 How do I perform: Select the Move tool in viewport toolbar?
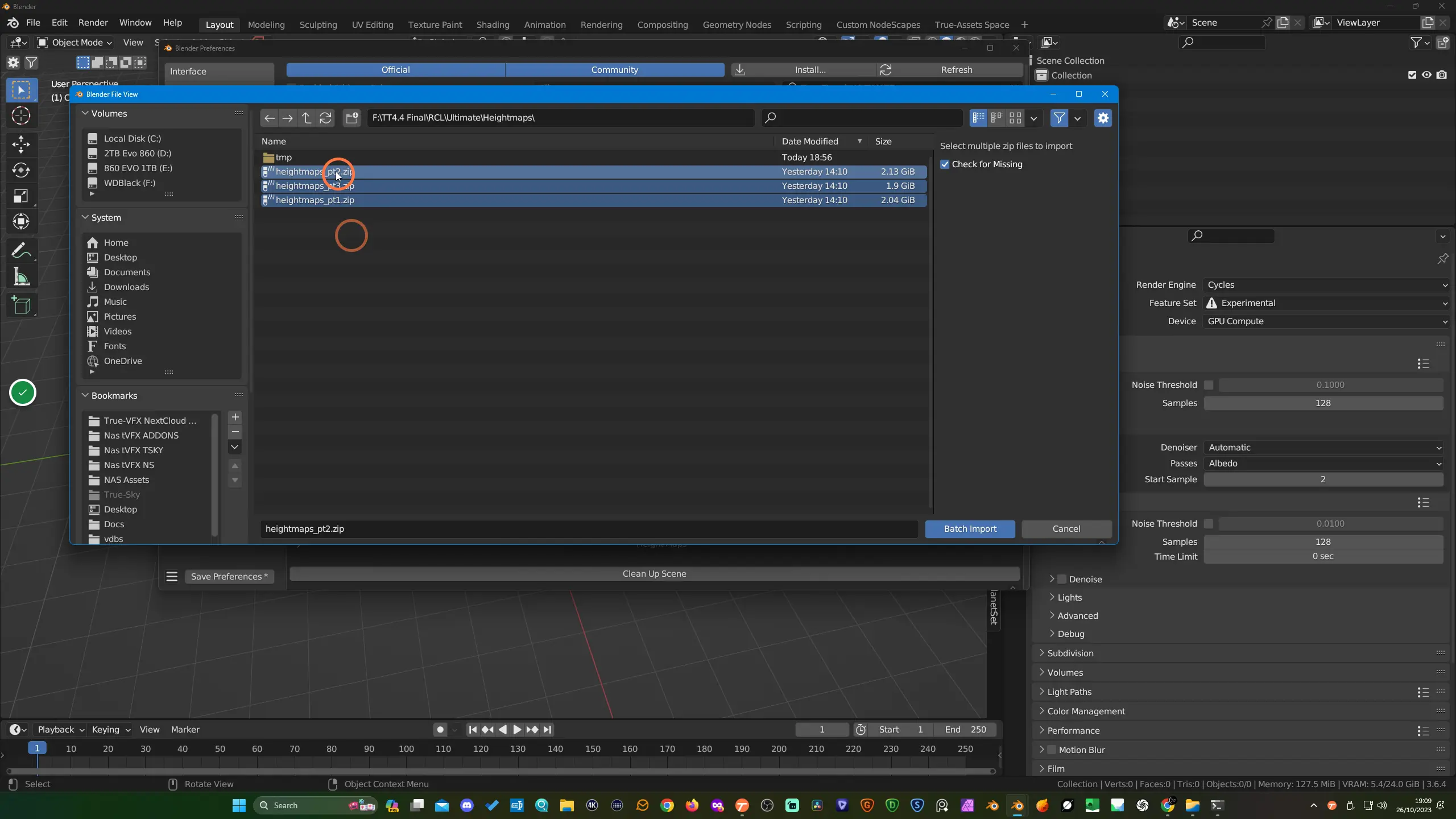point(21,144)
